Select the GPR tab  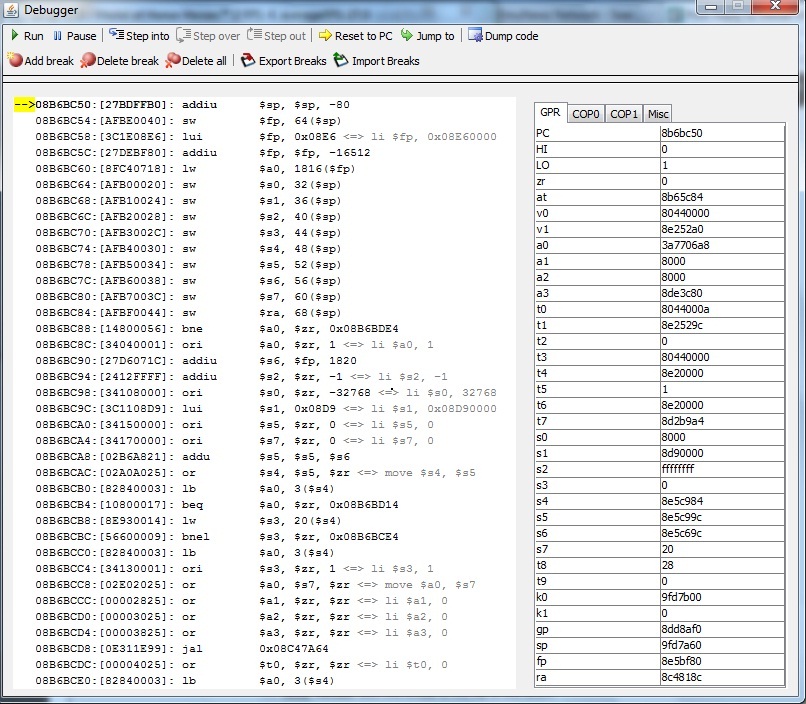tap(550, 113)
